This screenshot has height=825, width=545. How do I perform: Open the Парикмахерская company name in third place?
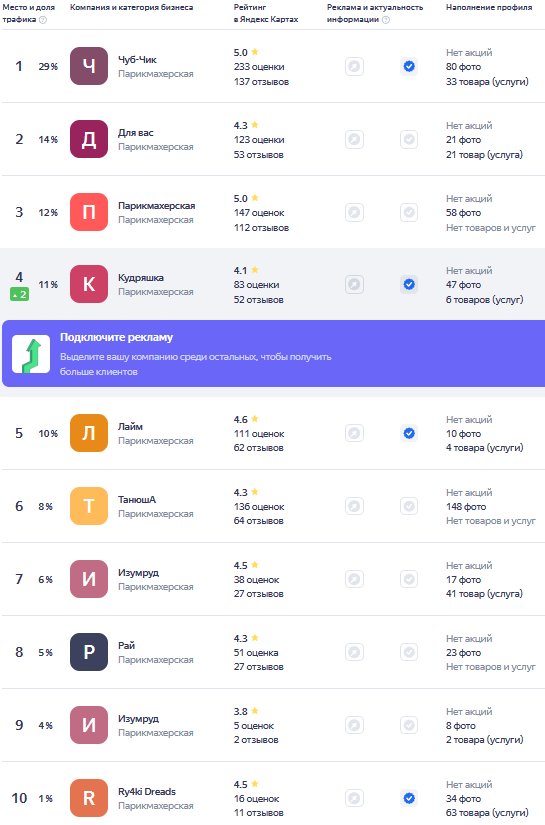tap(156, 206)
